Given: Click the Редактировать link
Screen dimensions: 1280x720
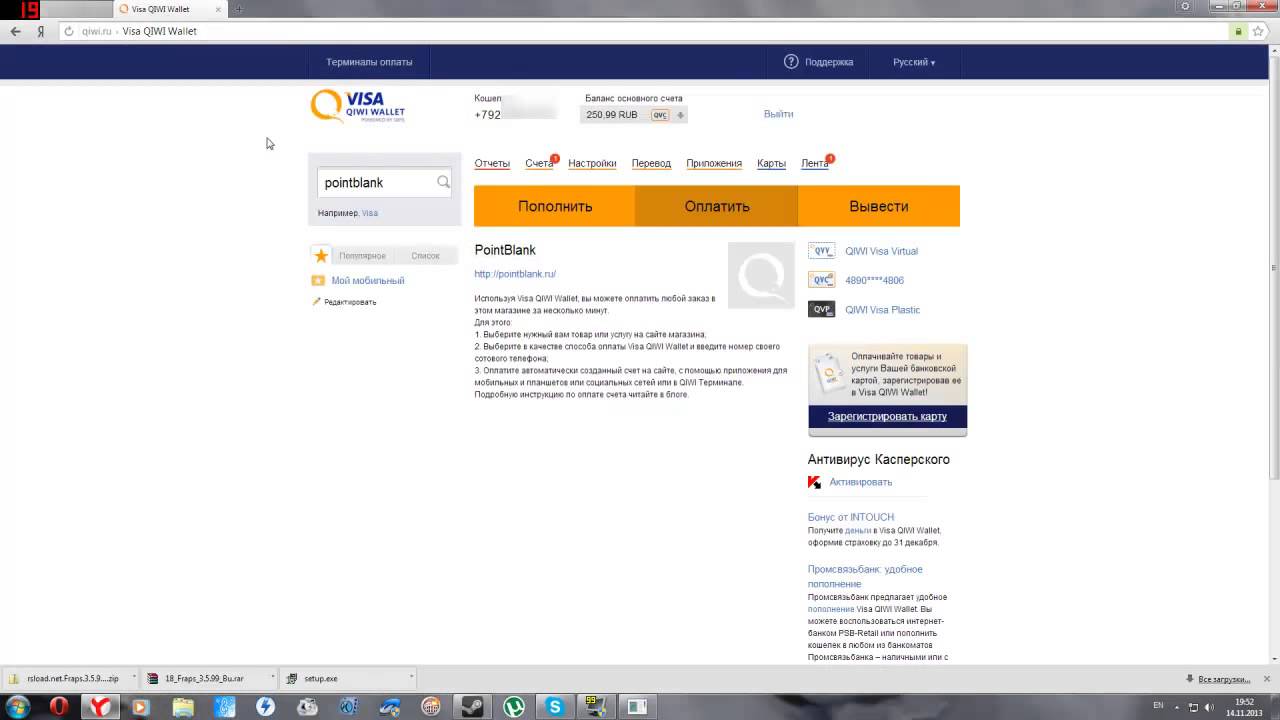Looking at the screenshot, I should [350, 302].
